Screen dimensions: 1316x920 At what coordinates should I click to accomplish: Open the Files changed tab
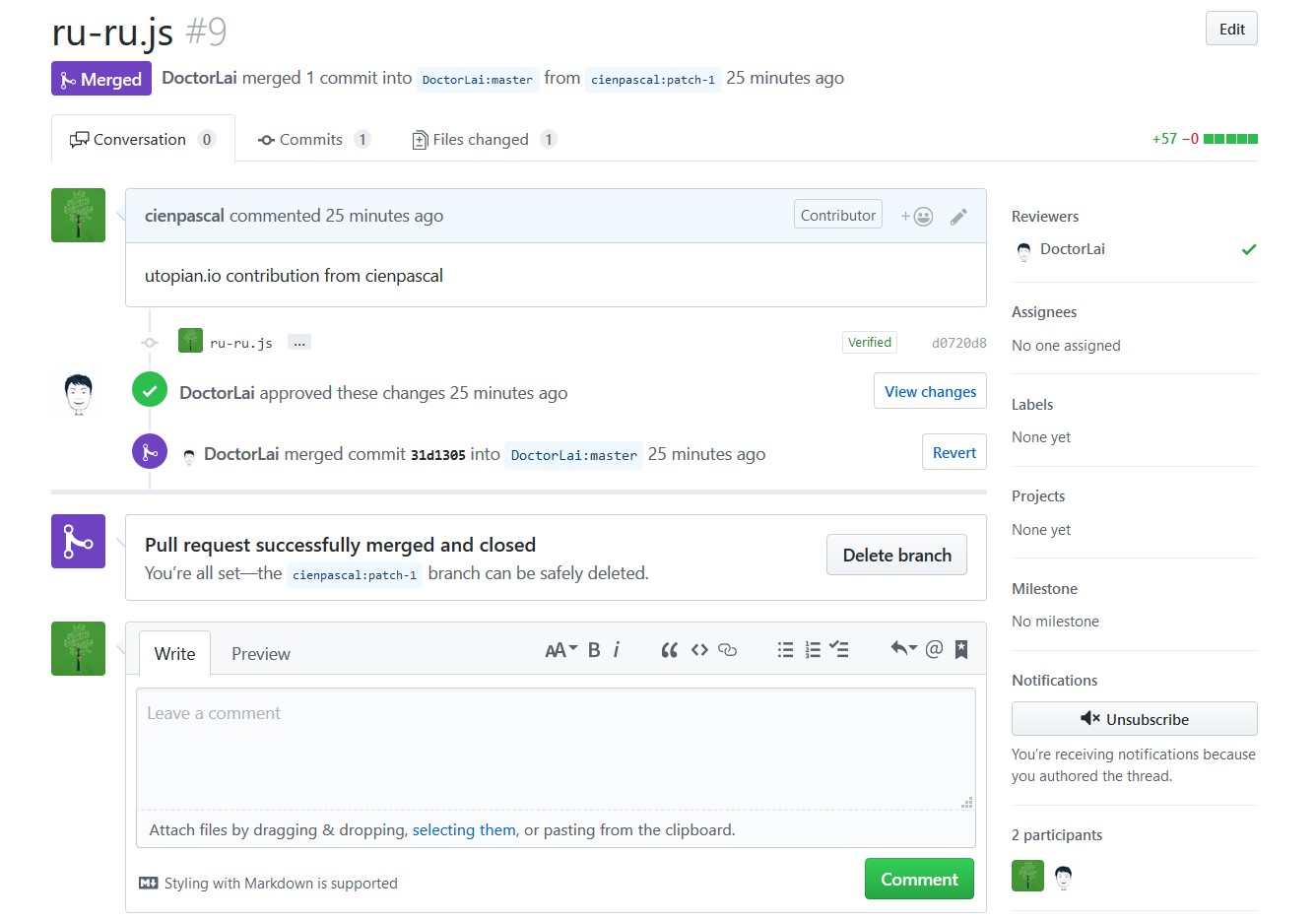point(484,140)
